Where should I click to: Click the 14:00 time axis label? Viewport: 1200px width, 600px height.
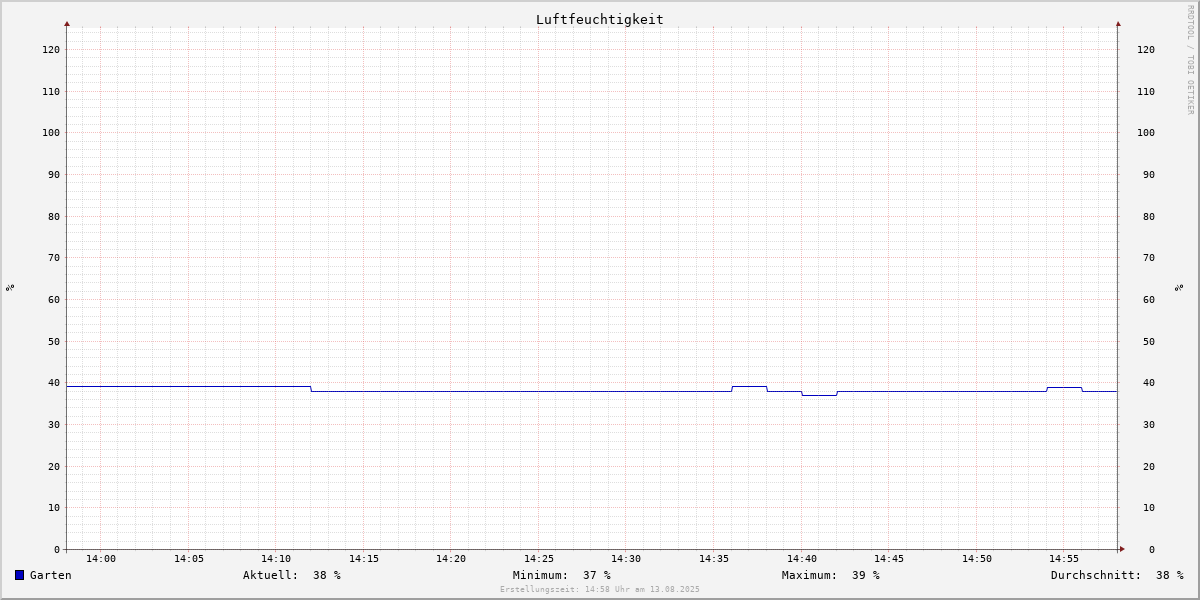click(x=101, y=559)
